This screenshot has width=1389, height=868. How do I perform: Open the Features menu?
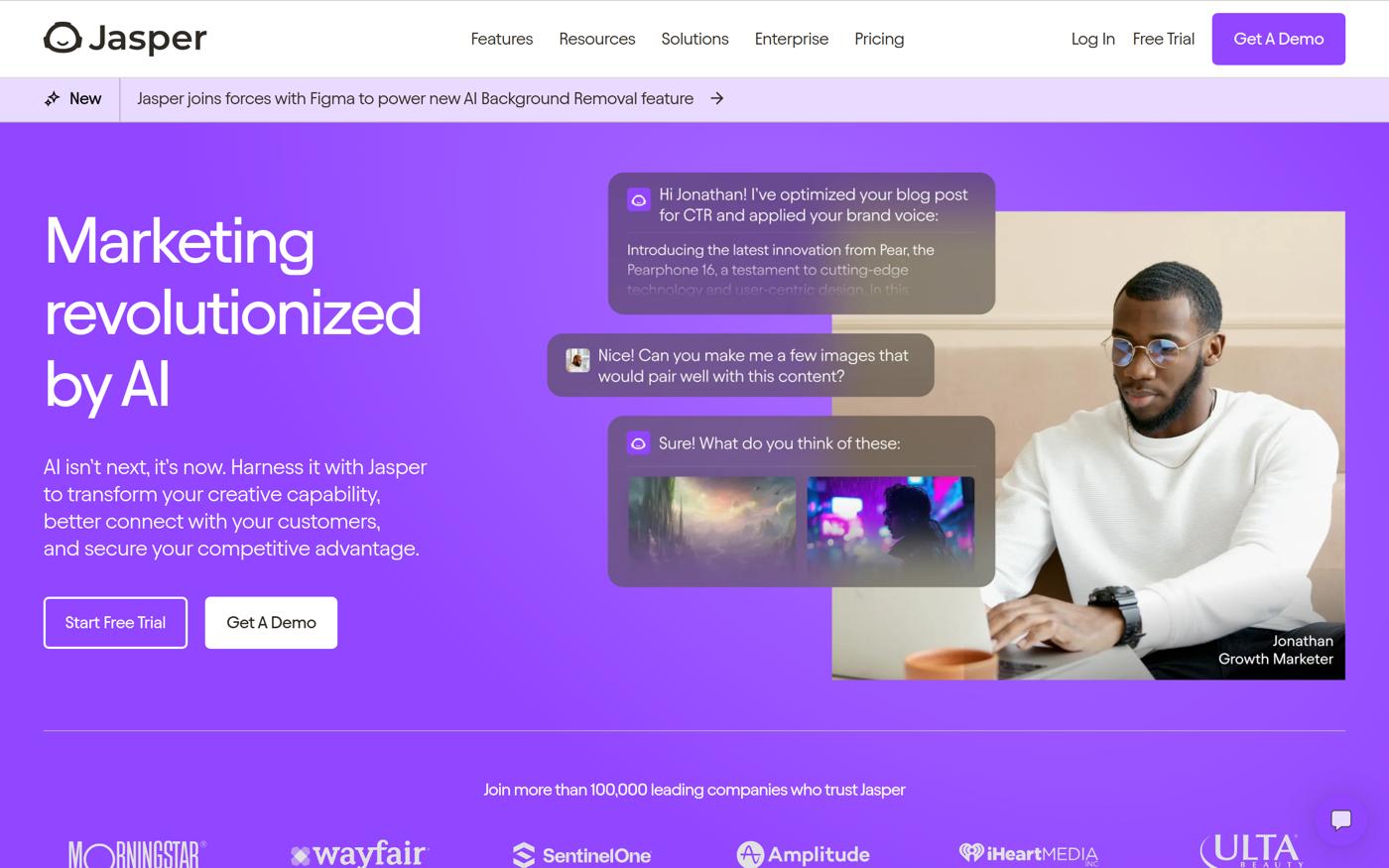(x=502, y=39)
